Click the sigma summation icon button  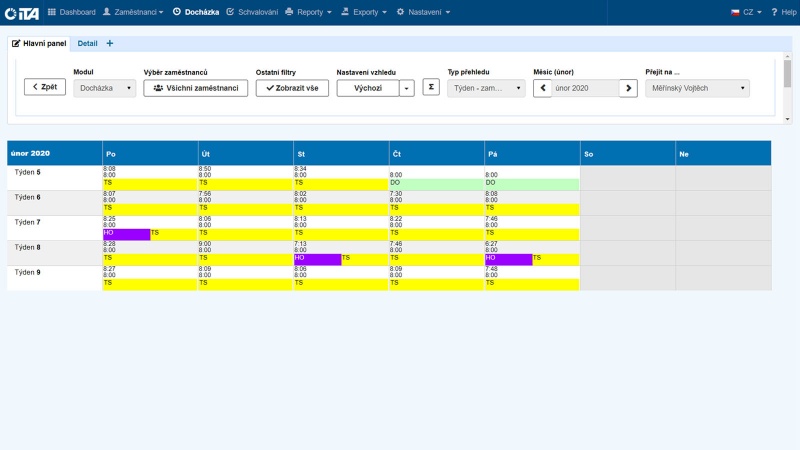431,87
